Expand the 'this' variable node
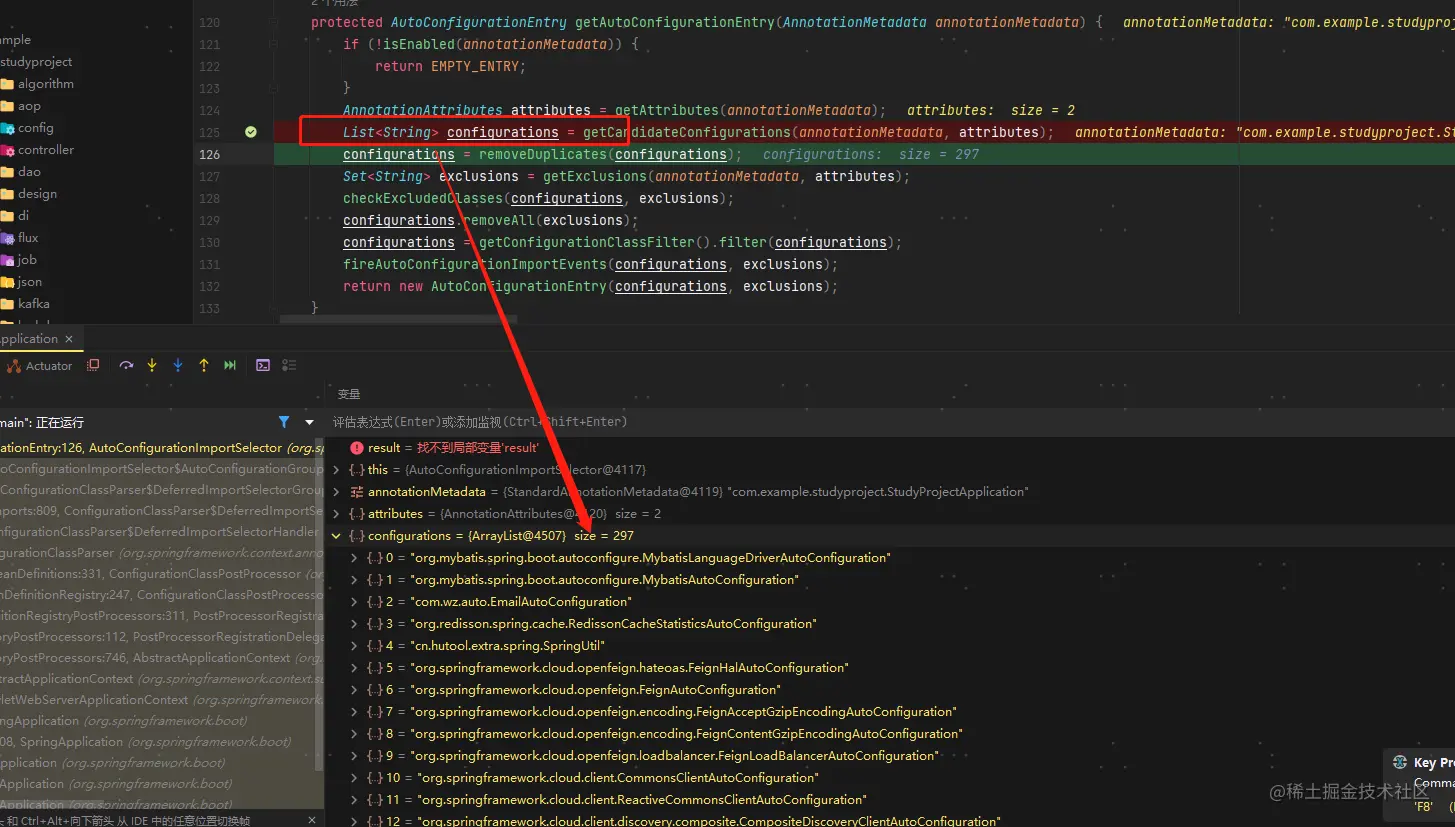Viewport: 1455px width, 827px height. (336, 470)
